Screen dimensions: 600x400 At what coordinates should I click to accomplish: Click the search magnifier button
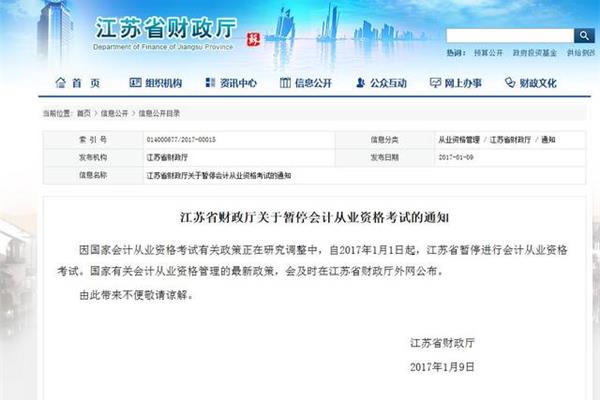[x=584, y=36]
